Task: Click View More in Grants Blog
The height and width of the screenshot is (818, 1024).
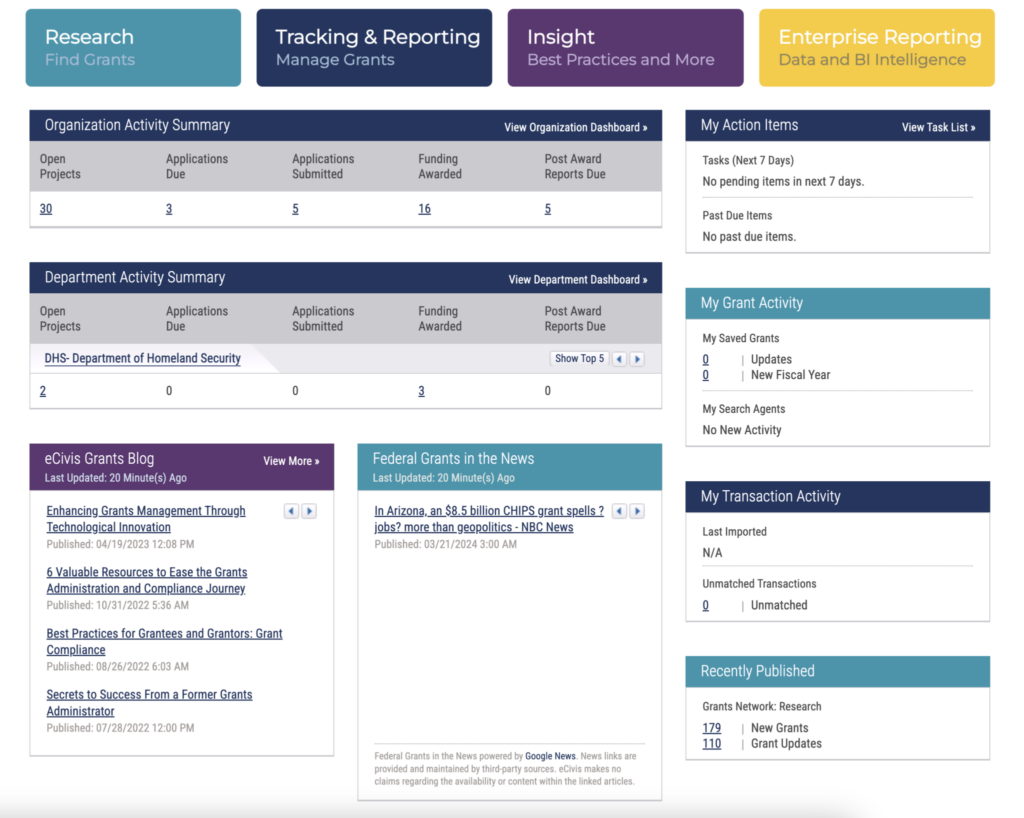Action: [x=291, y=461]
